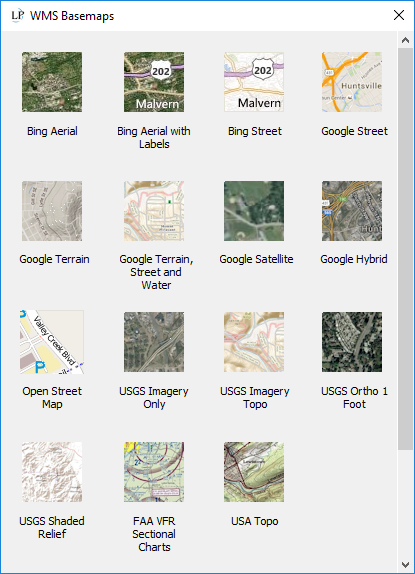Click the "Google Satellite" caption
Screen dimensions: 415x574
256,259
